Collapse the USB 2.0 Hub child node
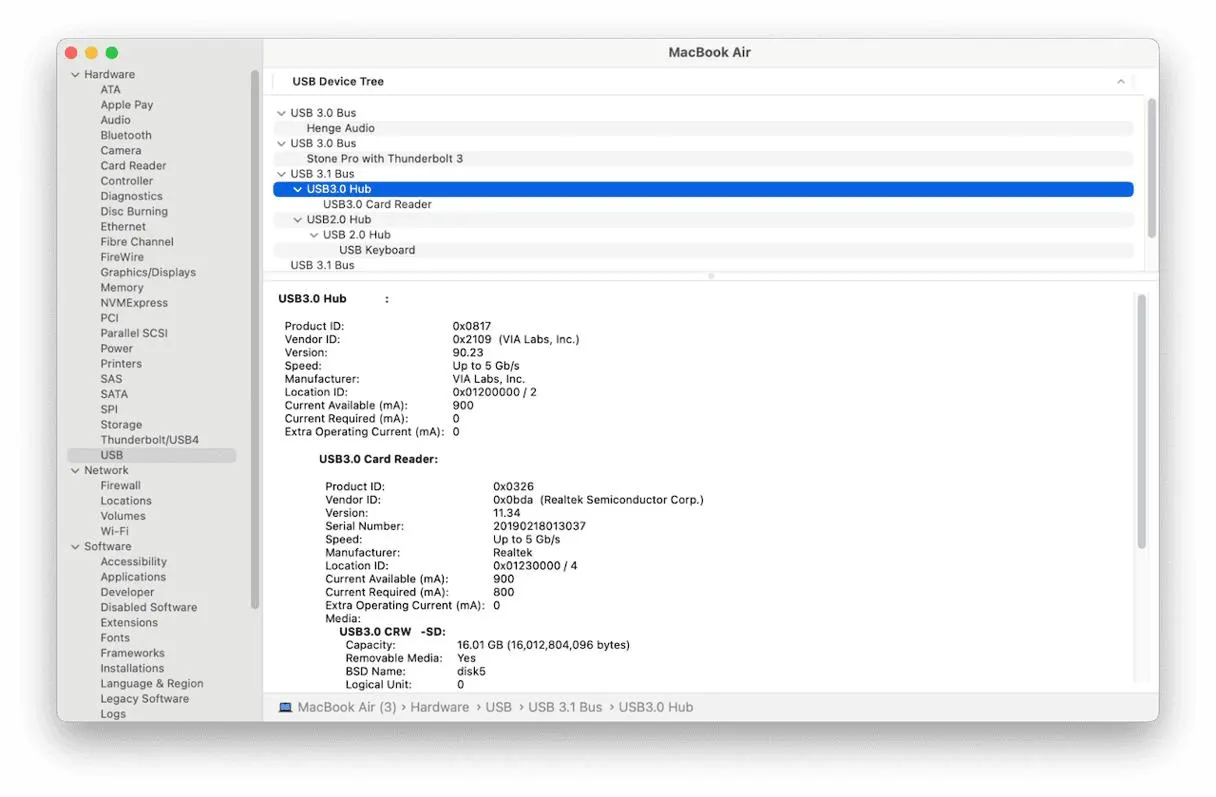 tap(314, 235)
